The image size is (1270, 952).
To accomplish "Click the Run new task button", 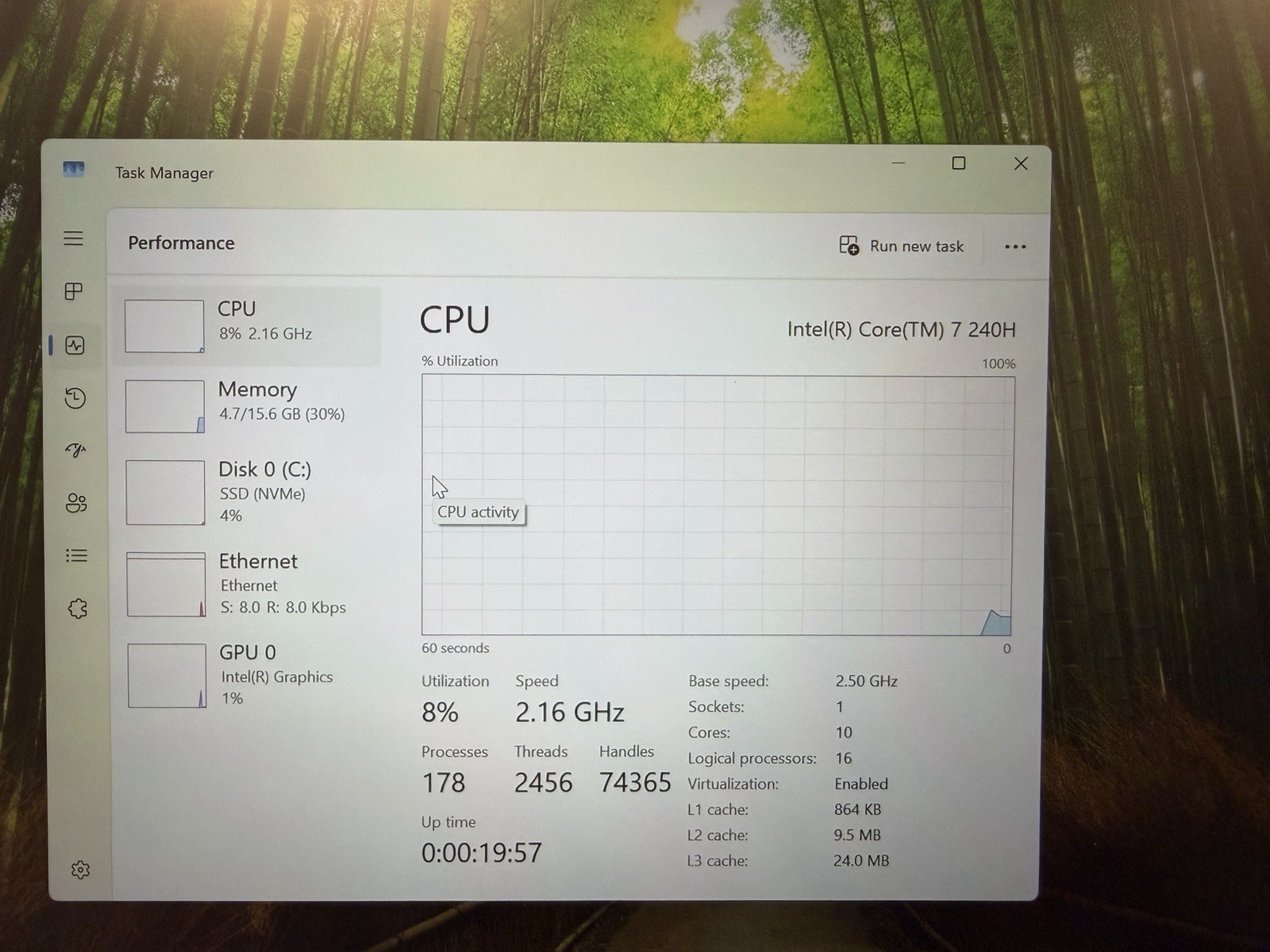I will tap(901, 246).
